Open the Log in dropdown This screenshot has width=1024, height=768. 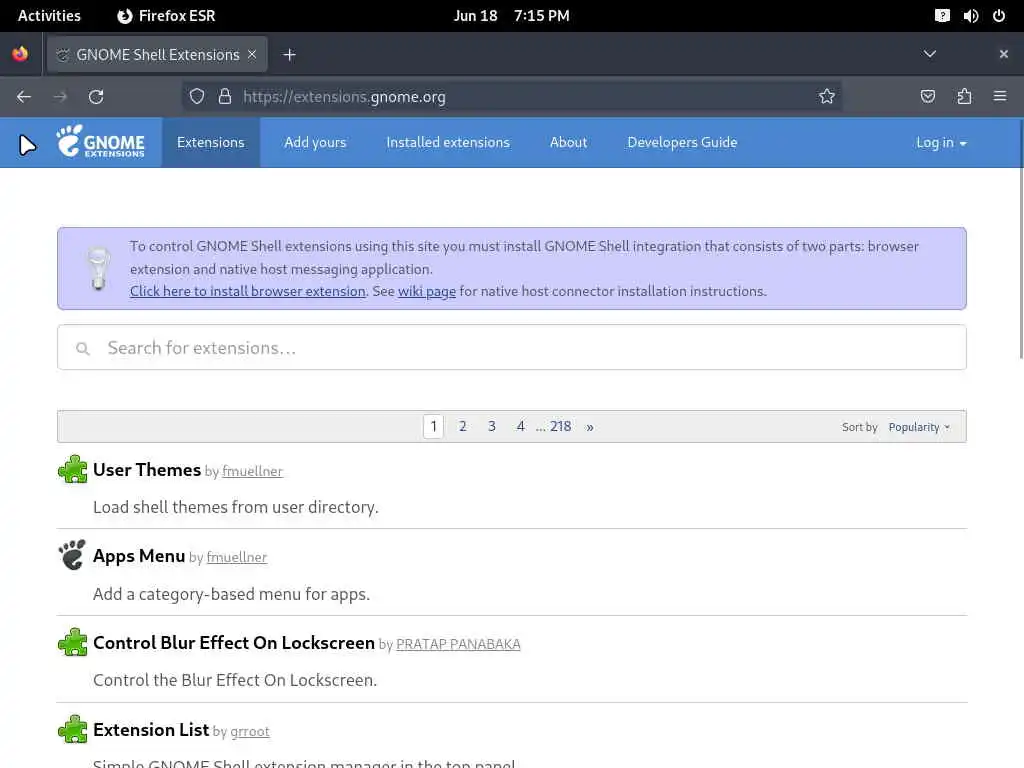(941, 142)
